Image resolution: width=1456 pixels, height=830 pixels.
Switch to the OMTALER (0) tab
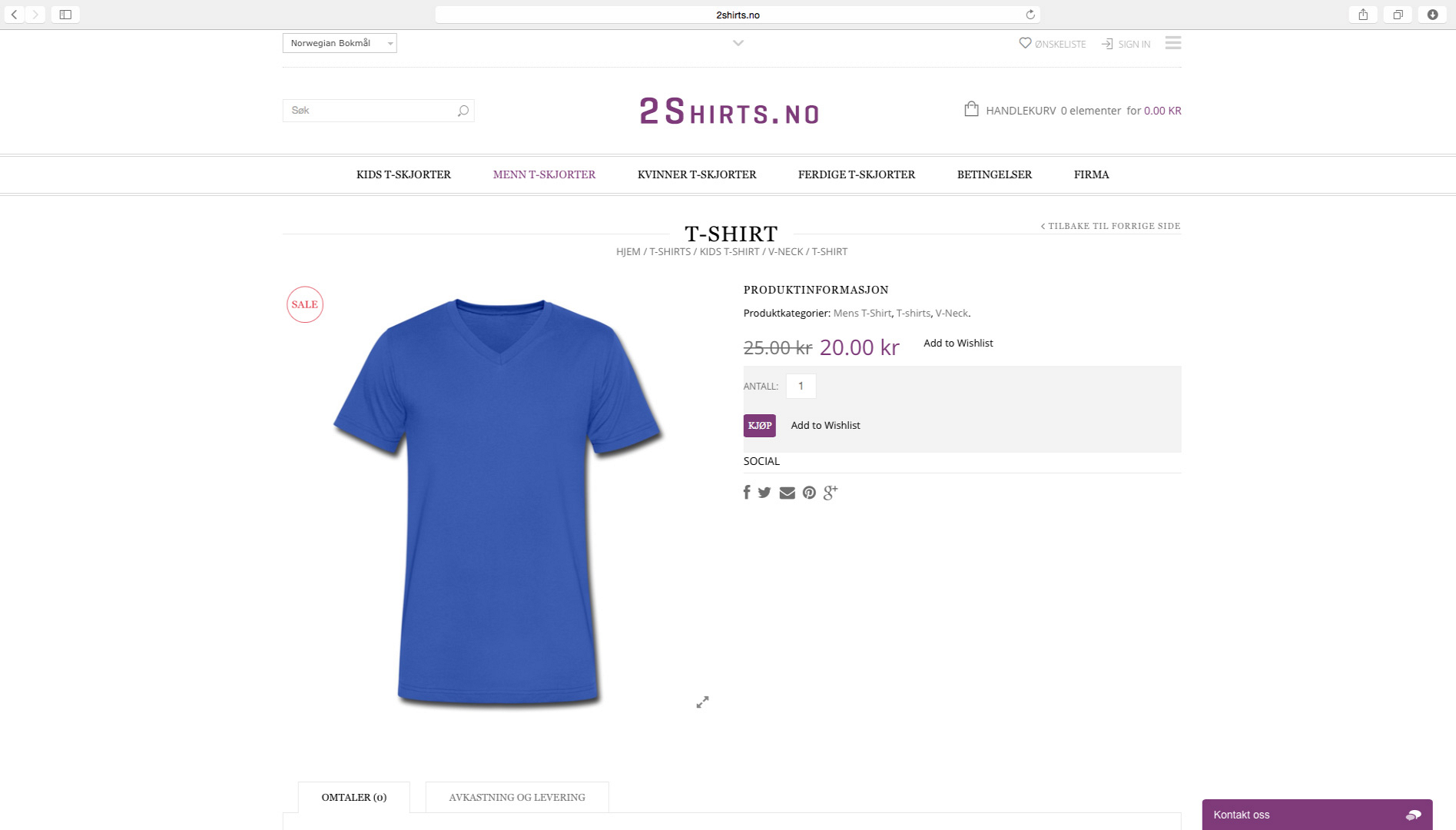click(354, 798)
